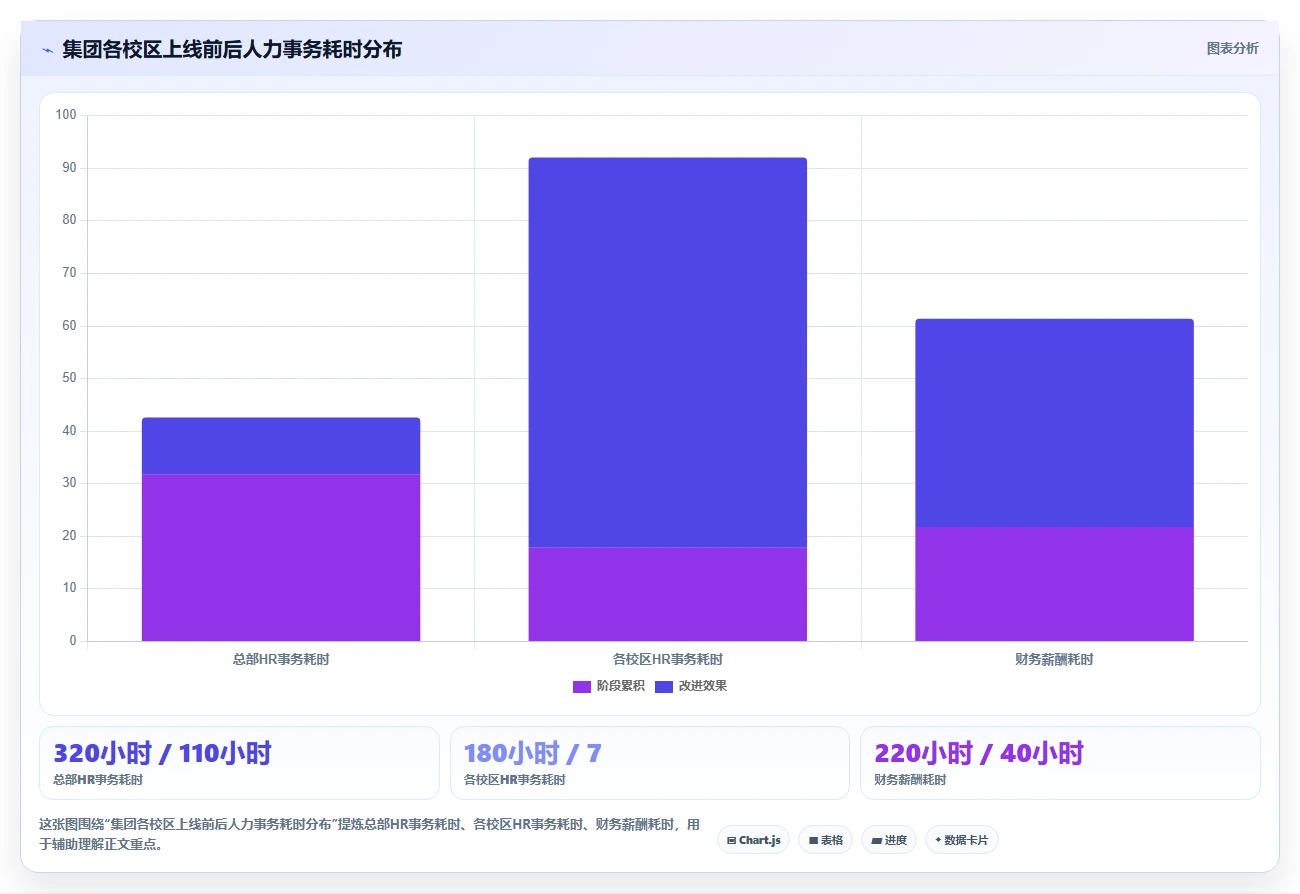Image resolution: width=1300 pixels, height=894 pixels.
Task: Click the blue 改进效果 legend swatch
Action: point(664,686)
